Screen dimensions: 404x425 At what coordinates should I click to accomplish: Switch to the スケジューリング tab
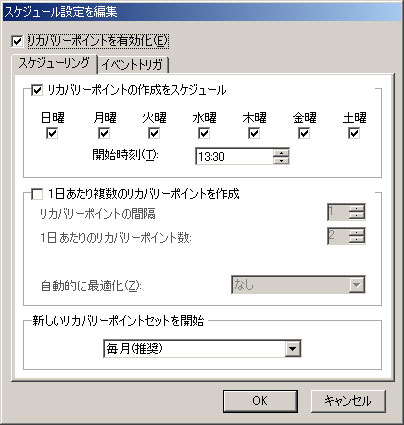(x=54, y=63)
